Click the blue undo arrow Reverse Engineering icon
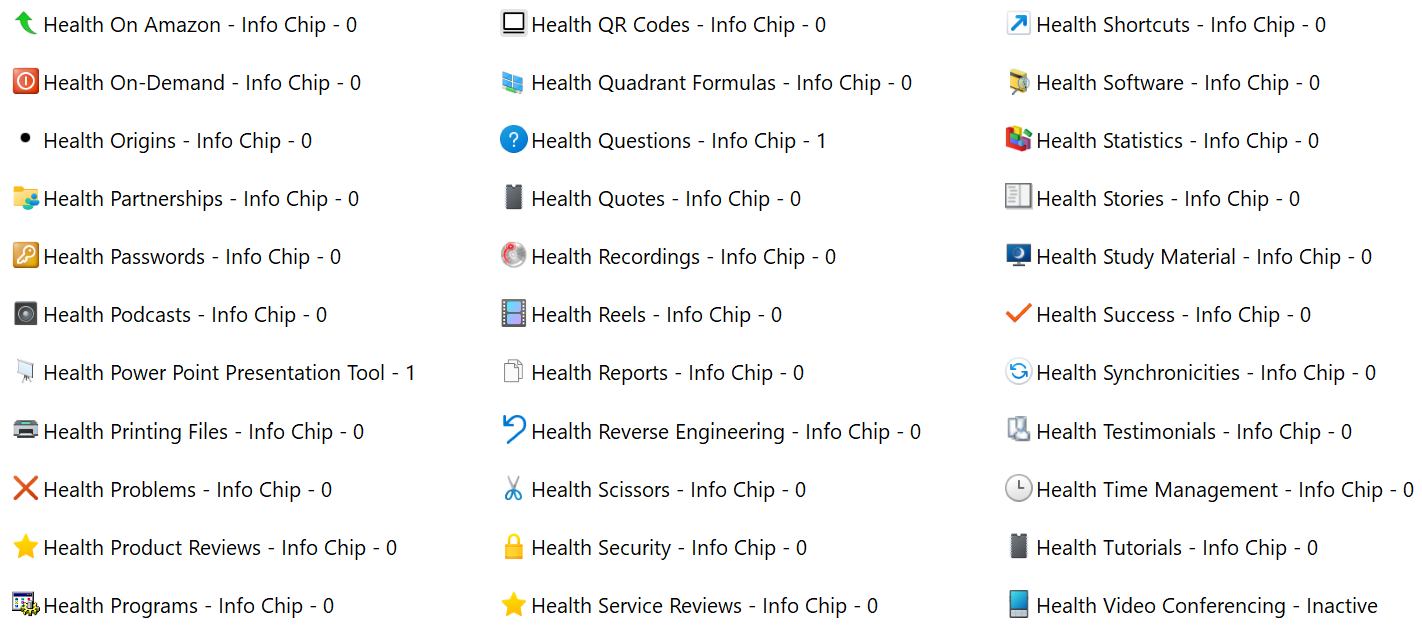1422x631 pixels. click(513, 431)
